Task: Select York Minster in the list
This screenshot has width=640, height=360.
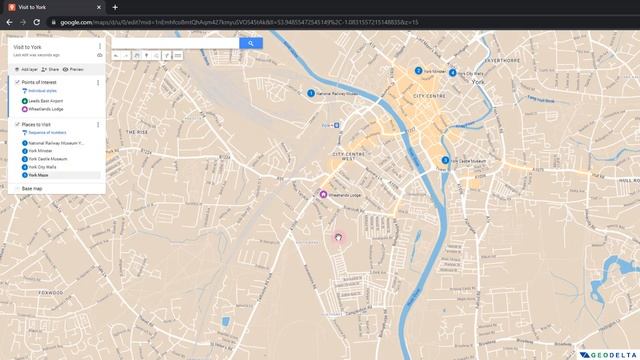Action: pyautogui.click(x=40, y=151)
